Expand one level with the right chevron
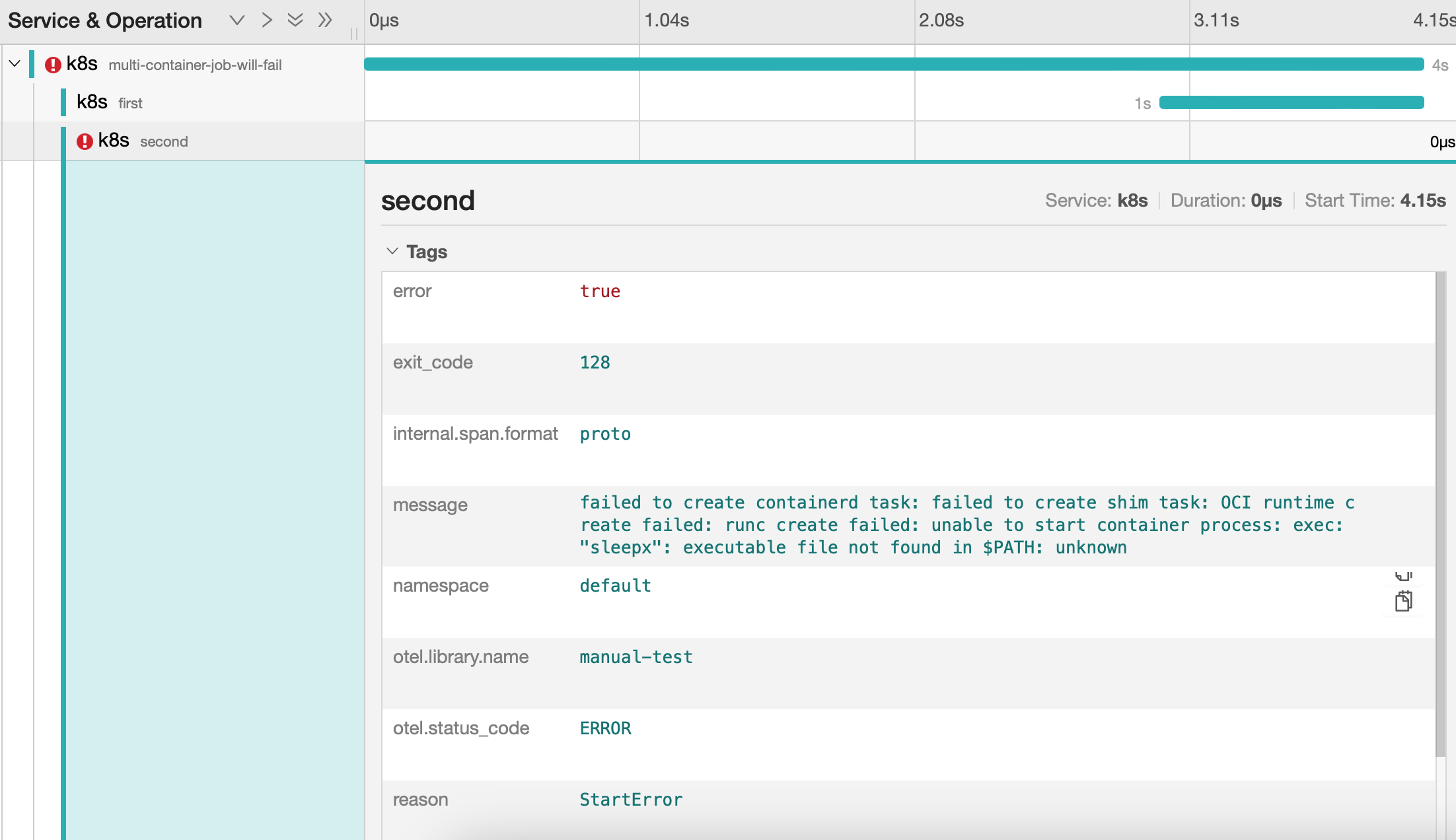Screen dimensions: 1456x840 coord(266,20)
